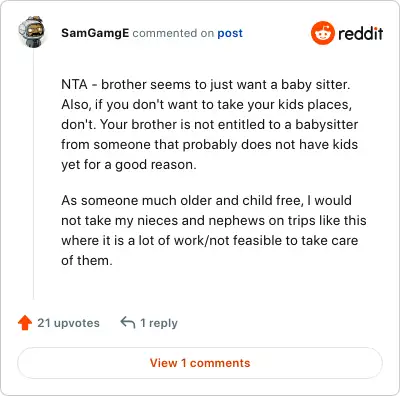Click the line "where it is a lot of work"
400x396 pixels.
pos(210,240)
